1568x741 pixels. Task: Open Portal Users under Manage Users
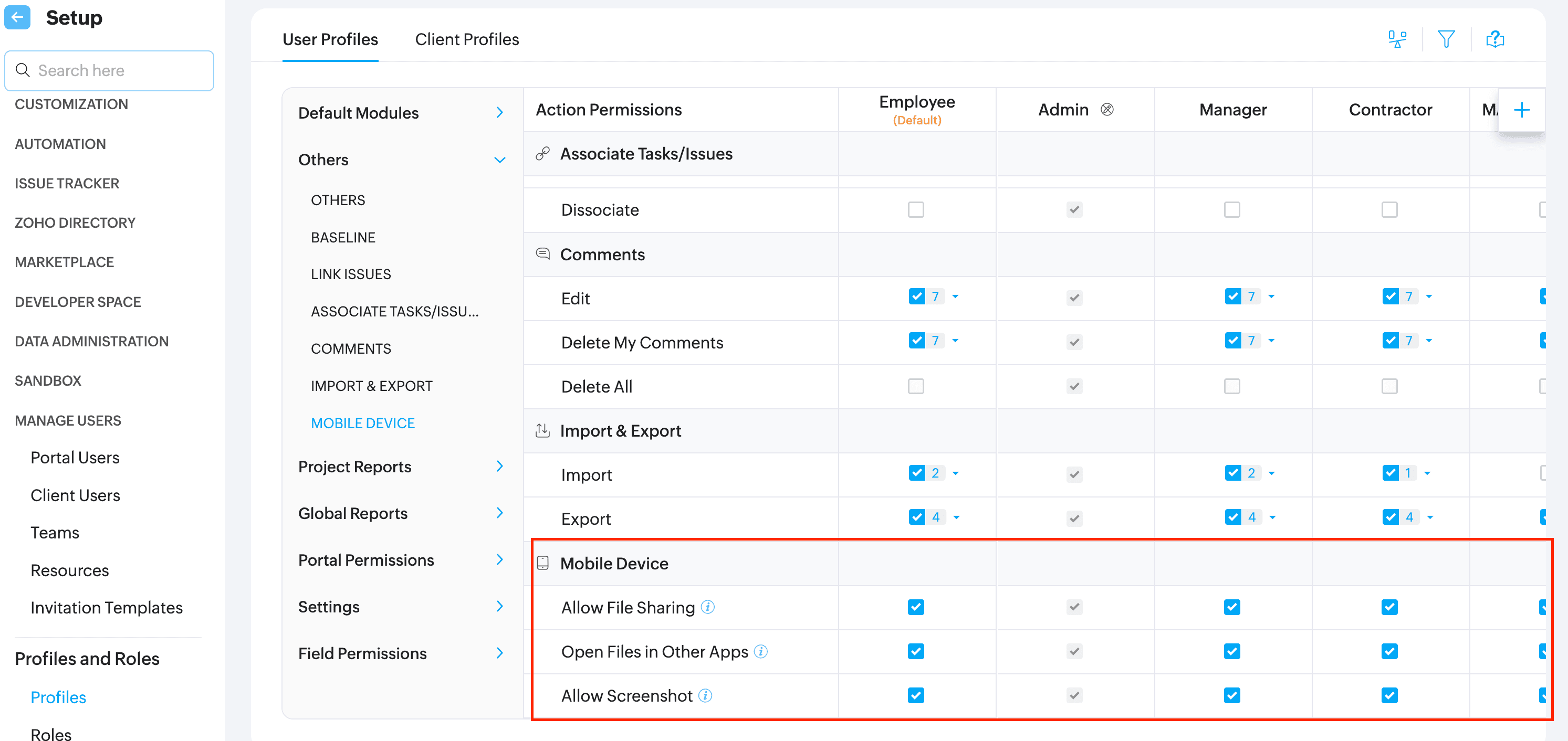(75, 457)
